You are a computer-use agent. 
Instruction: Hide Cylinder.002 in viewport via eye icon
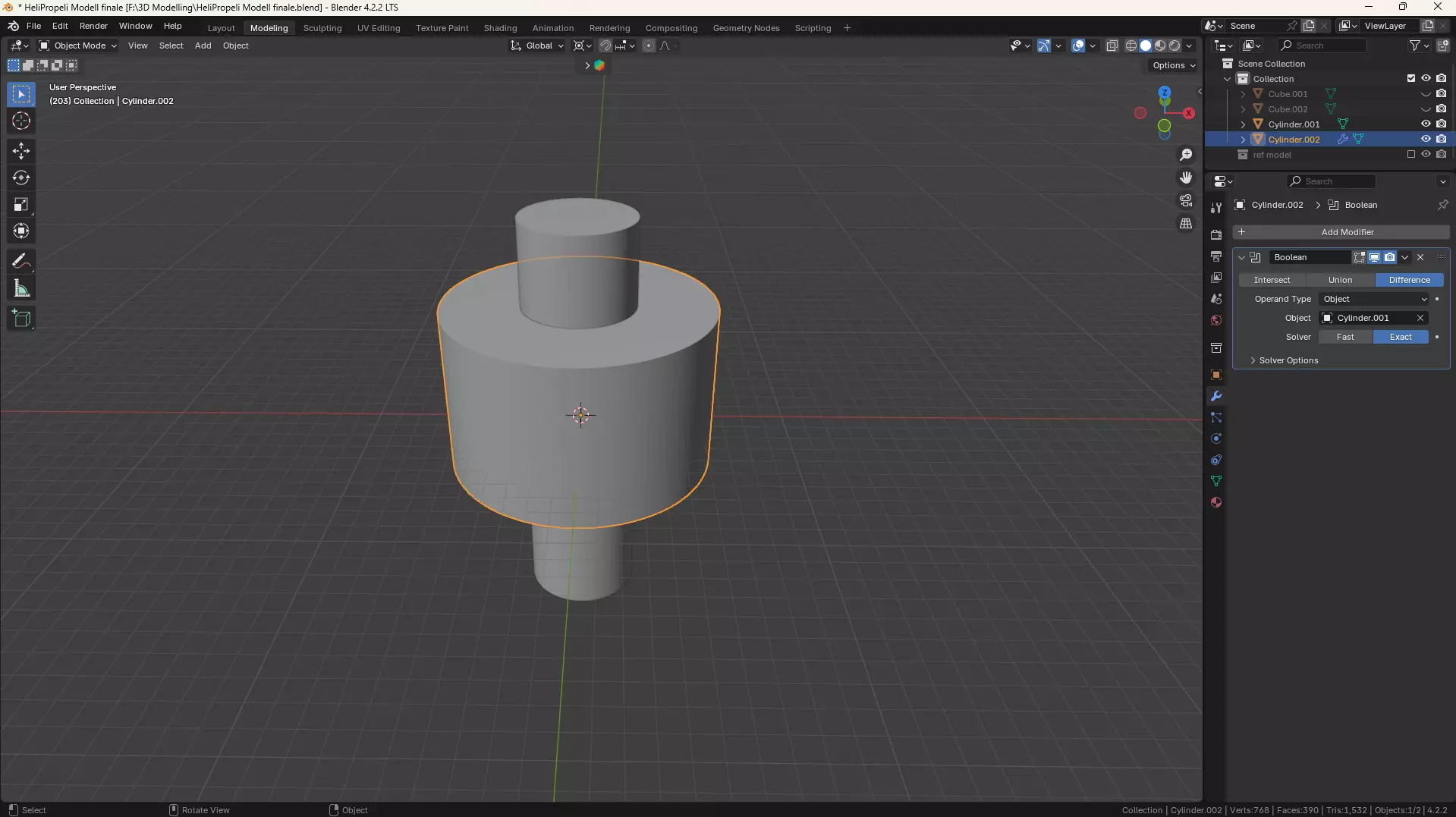click(x=1426, y=139)
